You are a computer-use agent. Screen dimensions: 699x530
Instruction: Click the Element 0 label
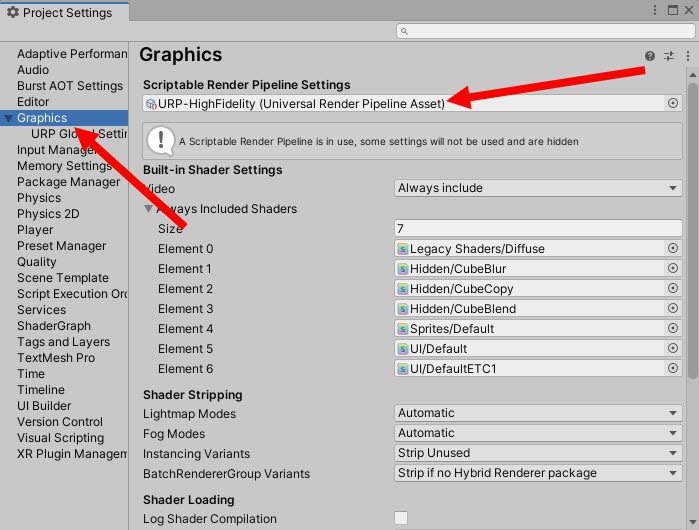[x=185, y=249]
